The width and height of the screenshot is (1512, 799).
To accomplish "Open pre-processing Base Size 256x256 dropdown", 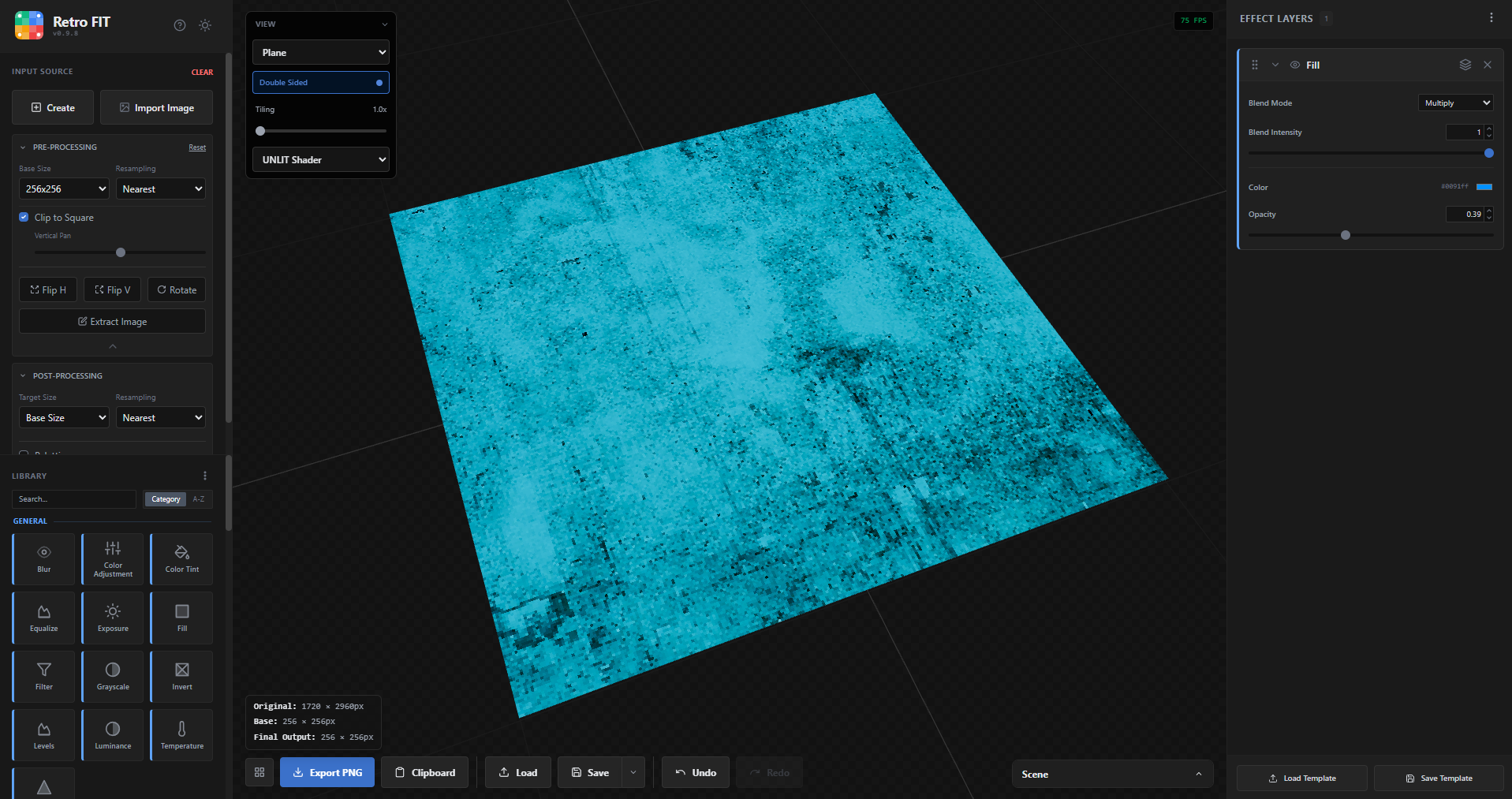I will [64, 189].
